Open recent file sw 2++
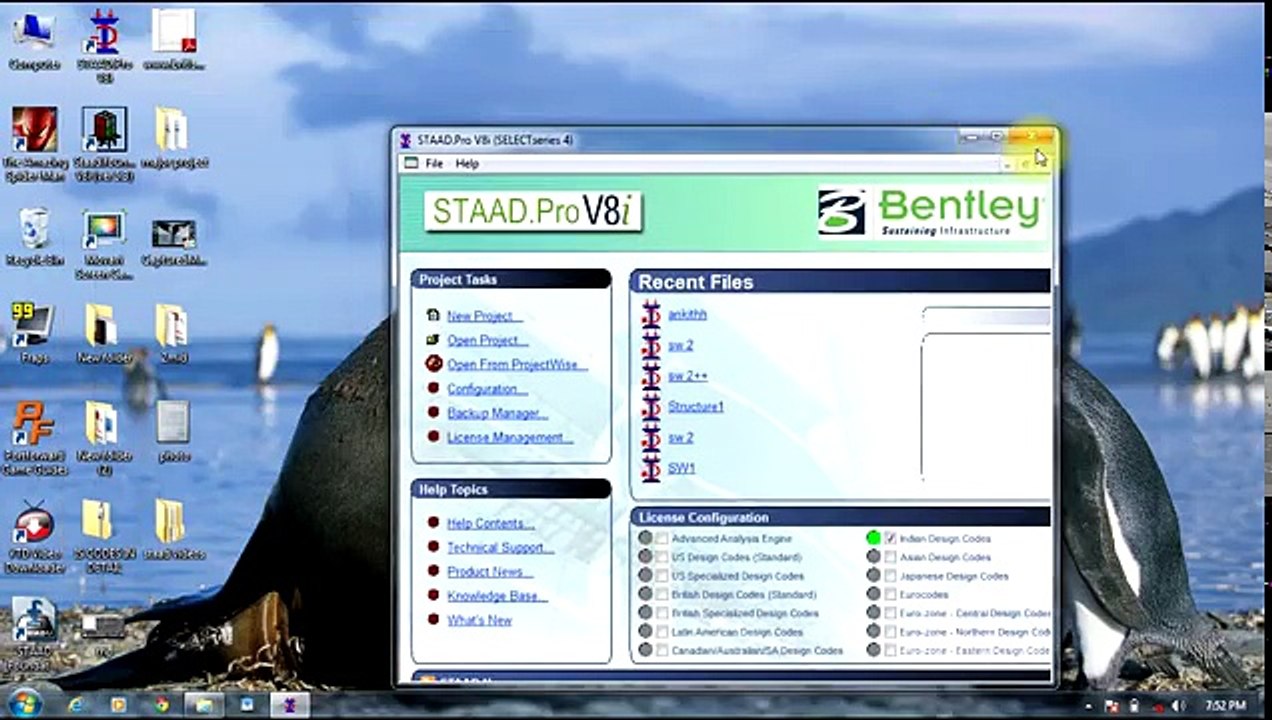This screenshot has height=720, width=1272. tap(688, 376)
